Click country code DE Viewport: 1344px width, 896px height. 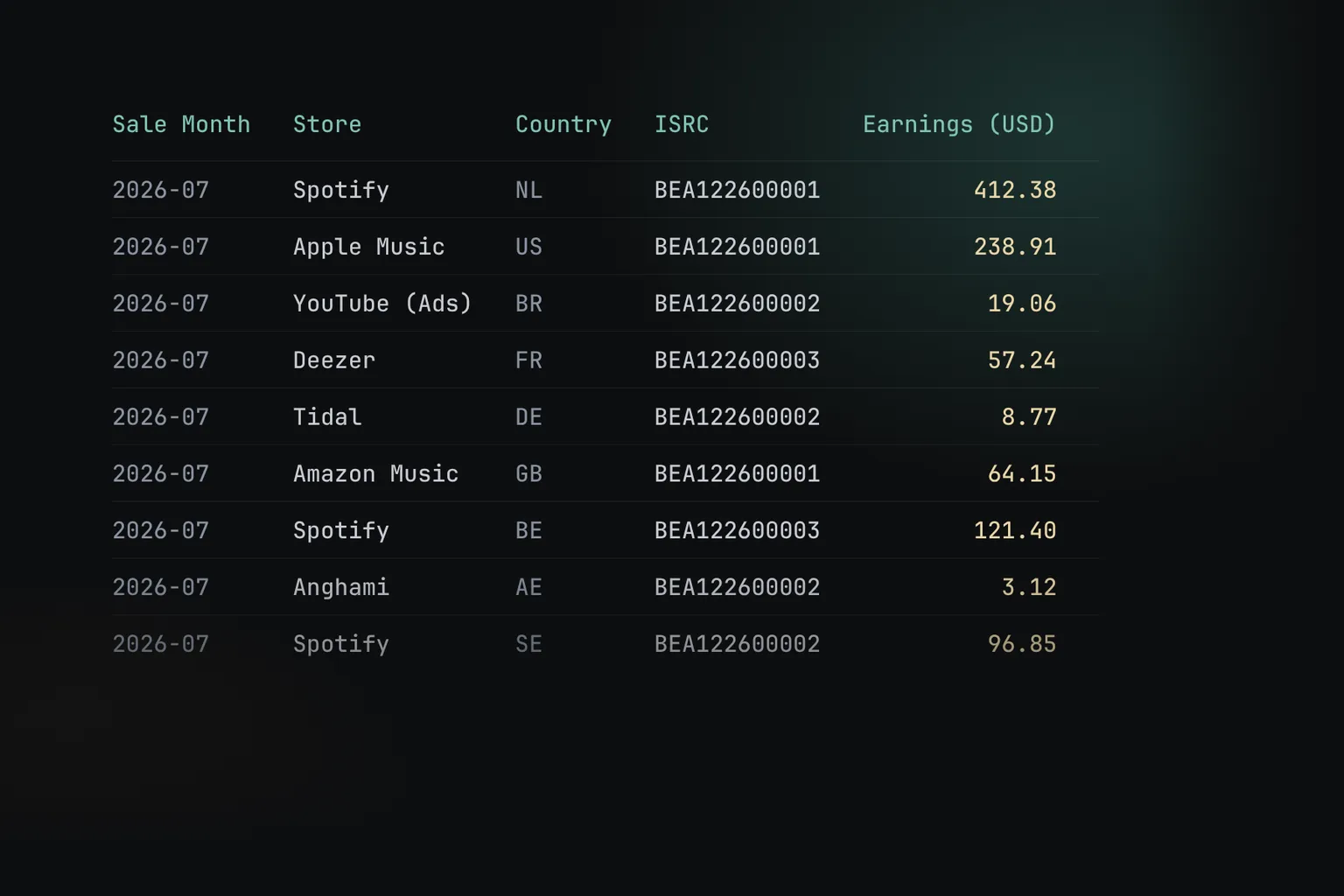(x=528, y=417)
